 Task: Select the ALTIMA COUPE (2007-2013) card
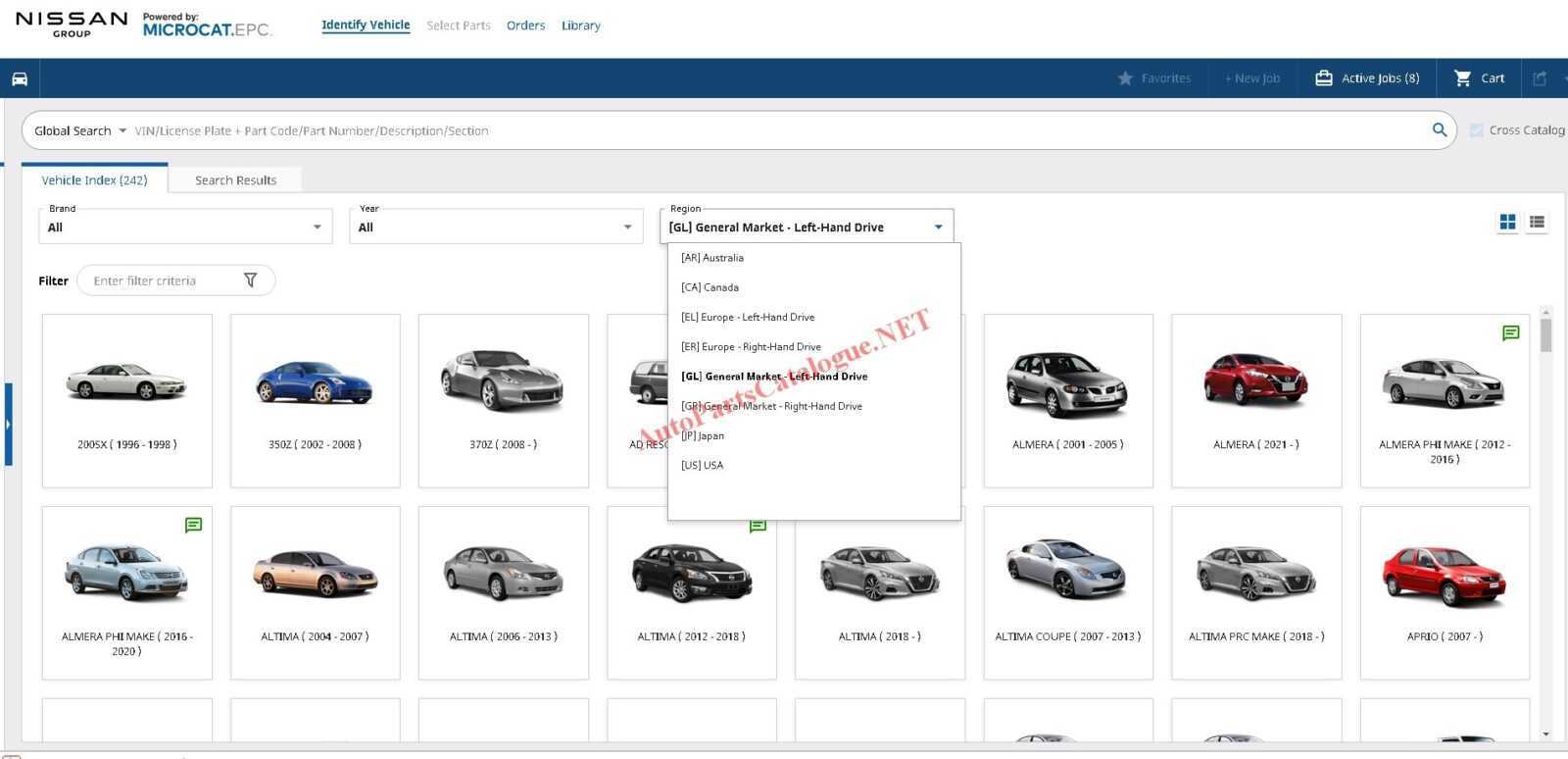[x=1068, y=592]
